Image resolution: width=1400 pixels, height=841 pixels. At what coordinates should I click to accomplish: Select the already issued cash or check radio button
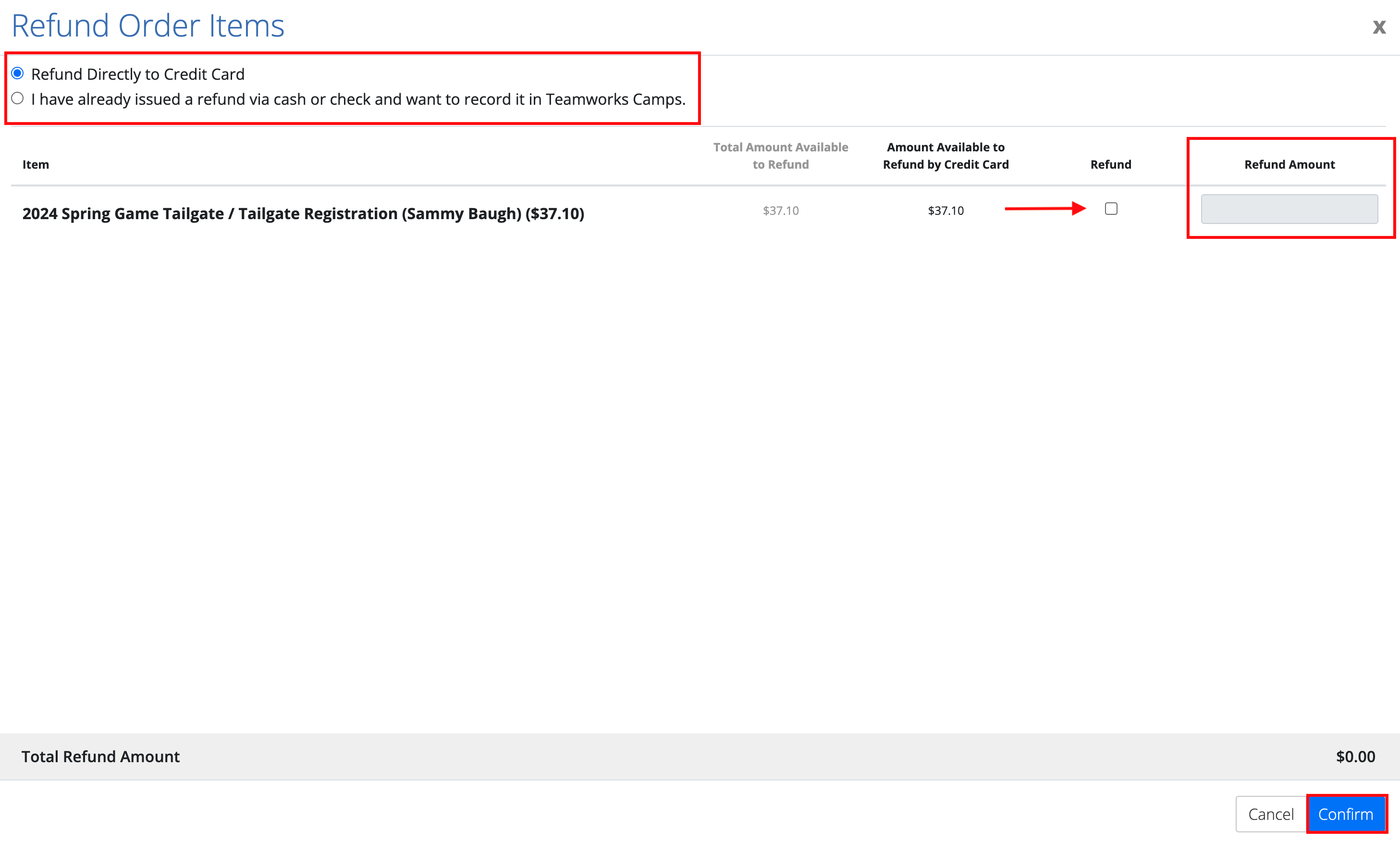pos(18,99)
